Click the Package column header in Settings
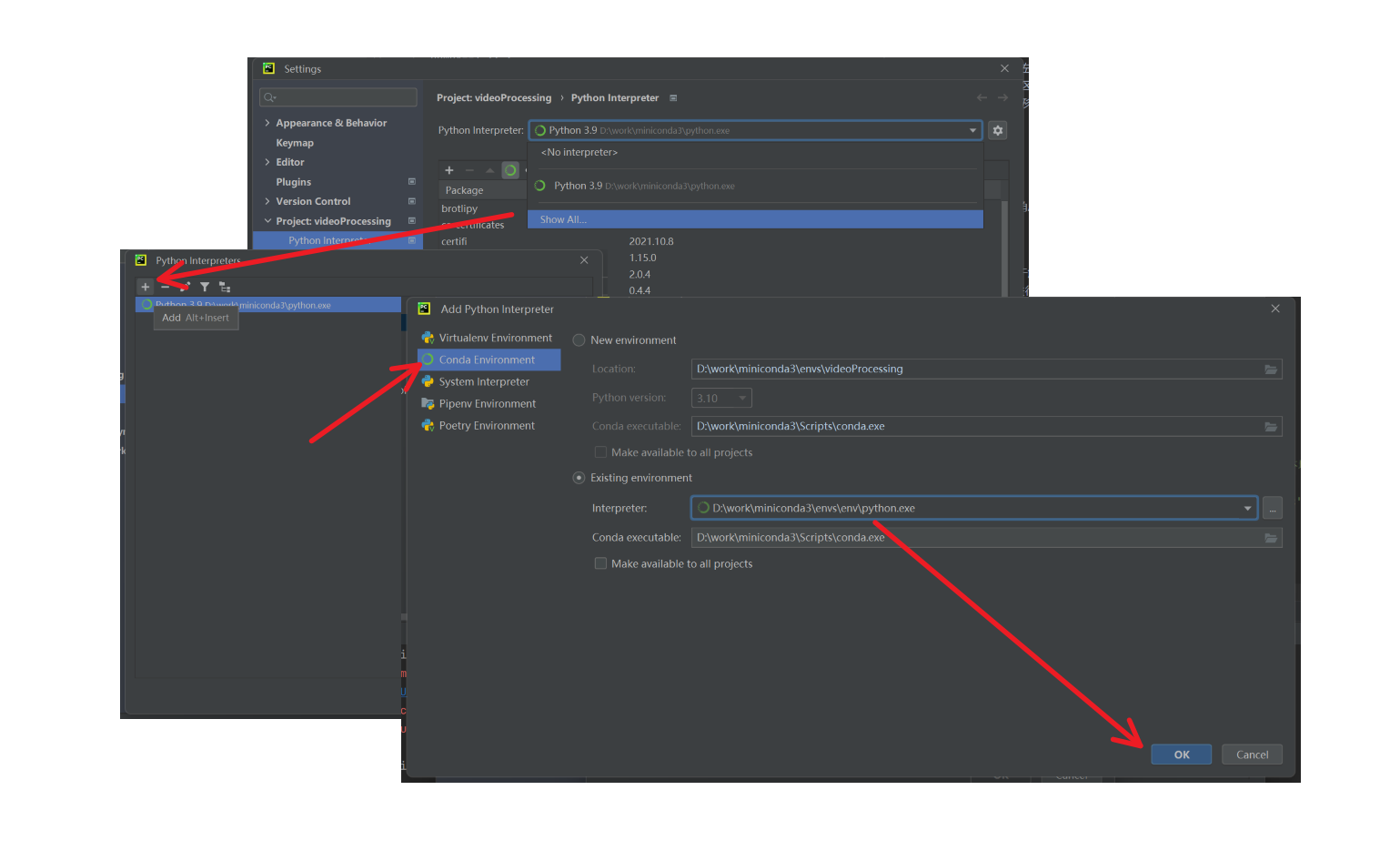The width and height of the screenshot is (1400, 861). click(482, 190)
